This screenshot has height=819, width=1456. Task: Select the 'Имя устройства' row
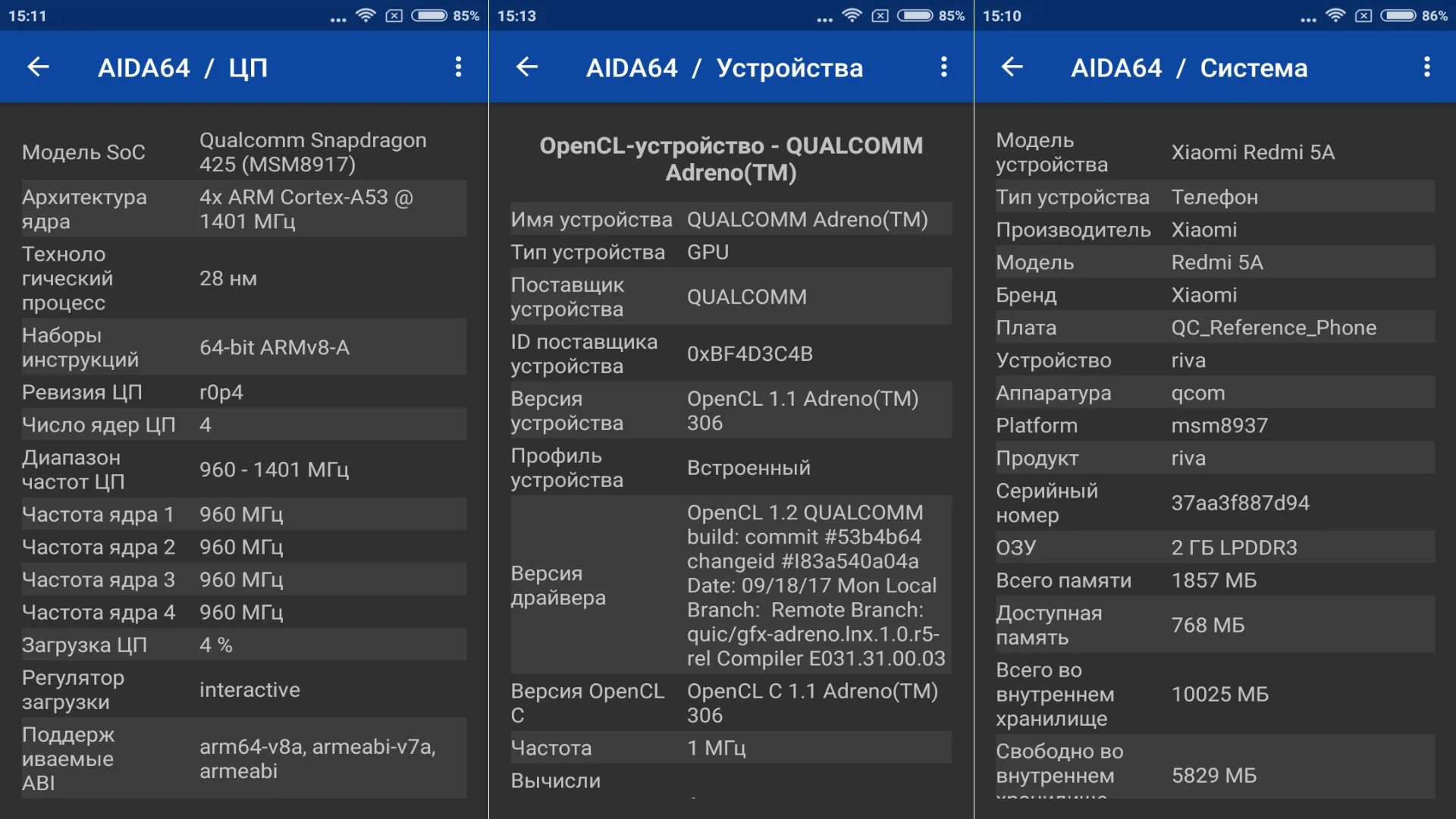[x=731, y=219]
